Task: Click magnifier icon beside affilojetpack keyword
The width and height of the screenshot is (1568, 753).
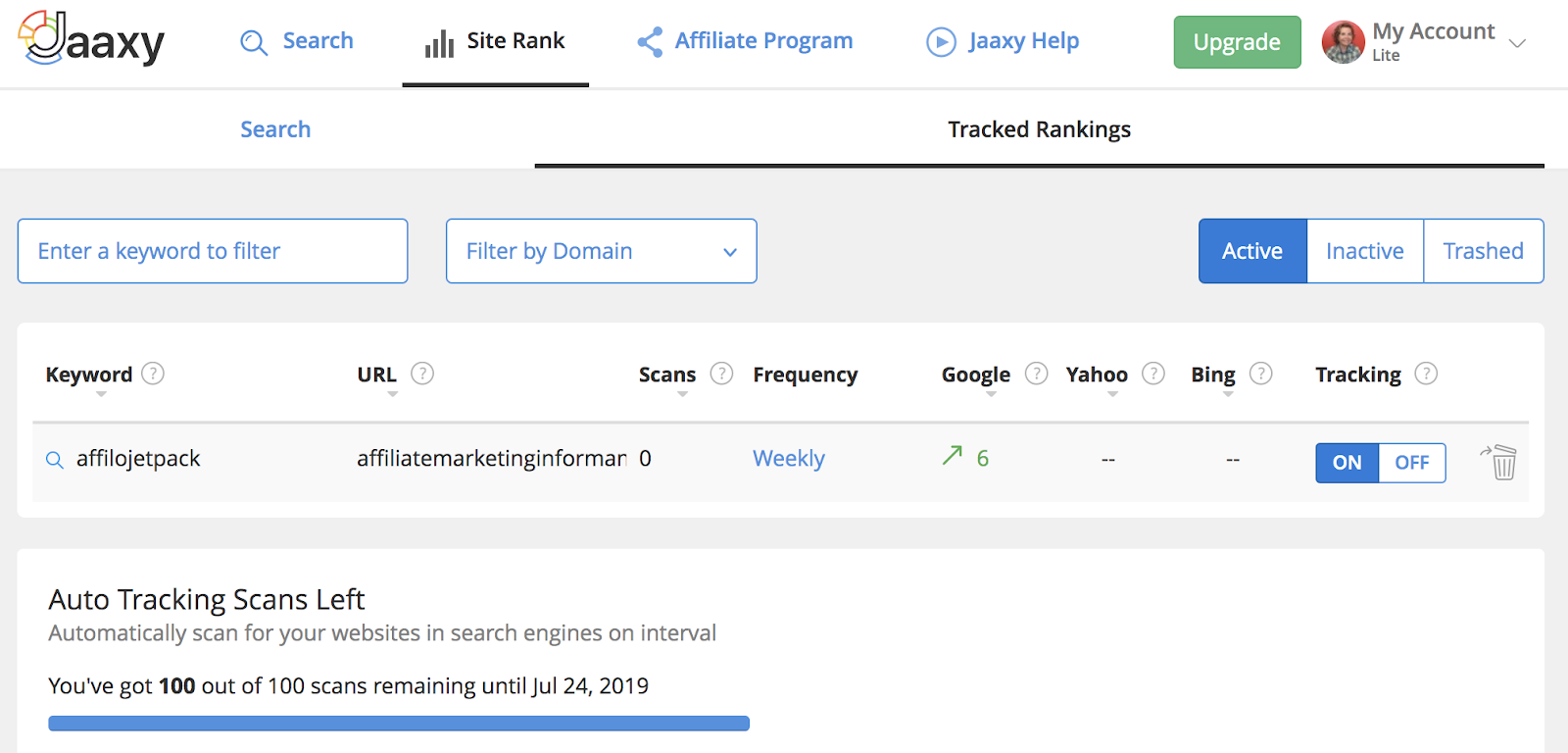Action: click(55, 460)
